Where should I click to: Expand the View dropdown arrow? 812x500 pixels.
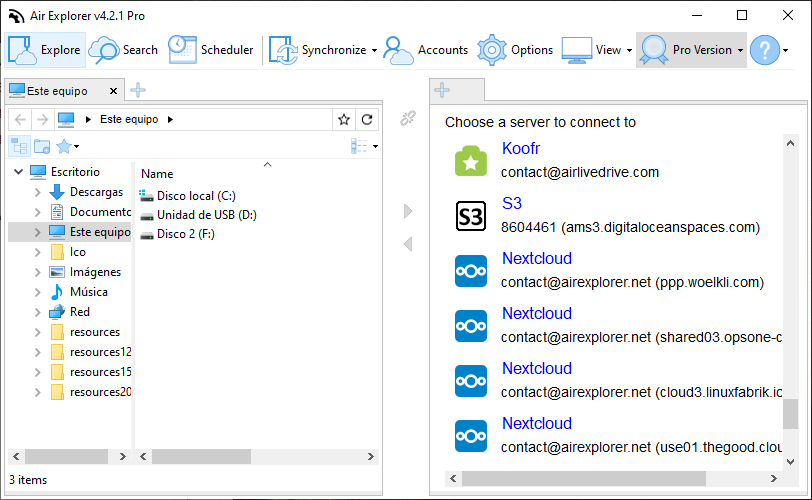(629, 50)
